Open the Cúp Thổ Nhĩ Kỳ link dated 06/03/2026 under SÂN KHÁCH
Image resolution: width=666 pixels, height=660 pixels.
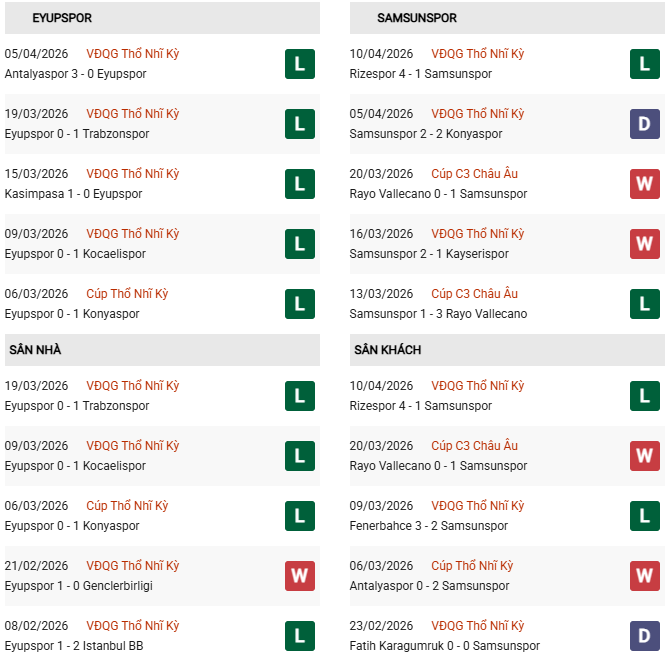(472, 566)
